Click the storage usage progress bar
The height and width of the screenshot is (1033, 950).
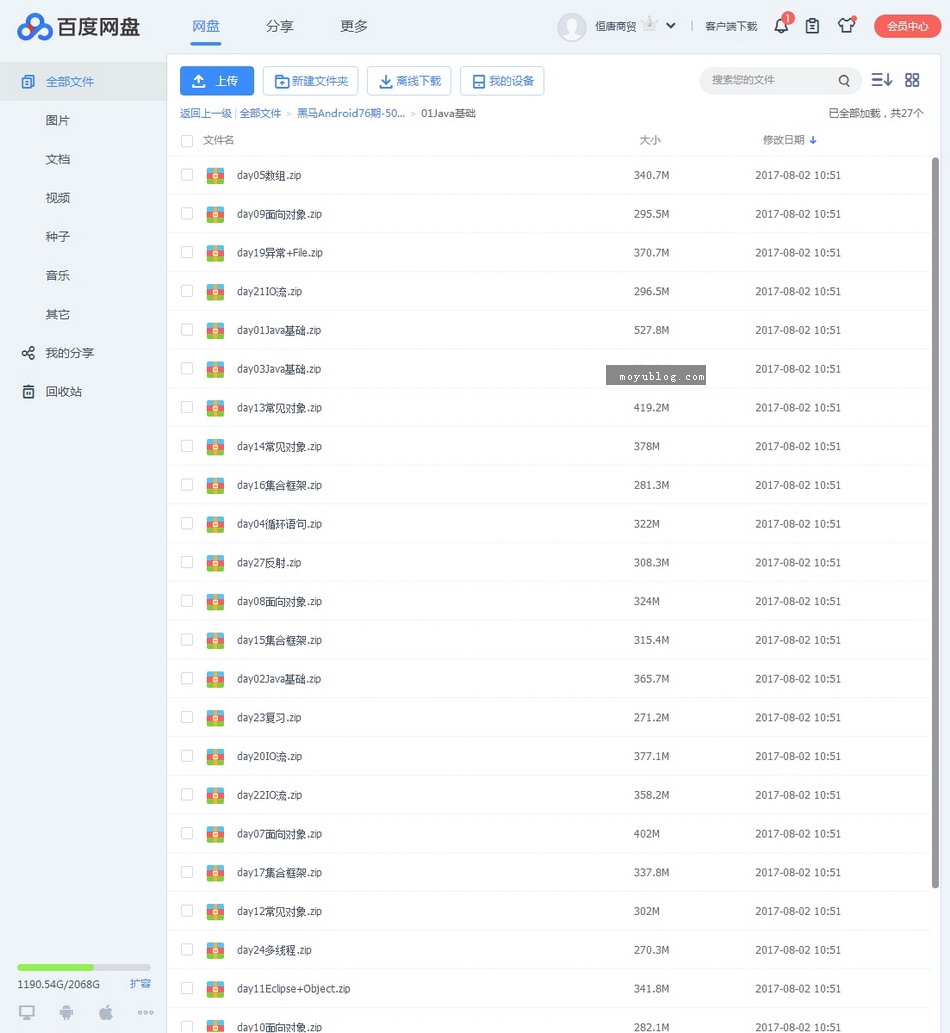pyautogui.click(x=84, y=967)
